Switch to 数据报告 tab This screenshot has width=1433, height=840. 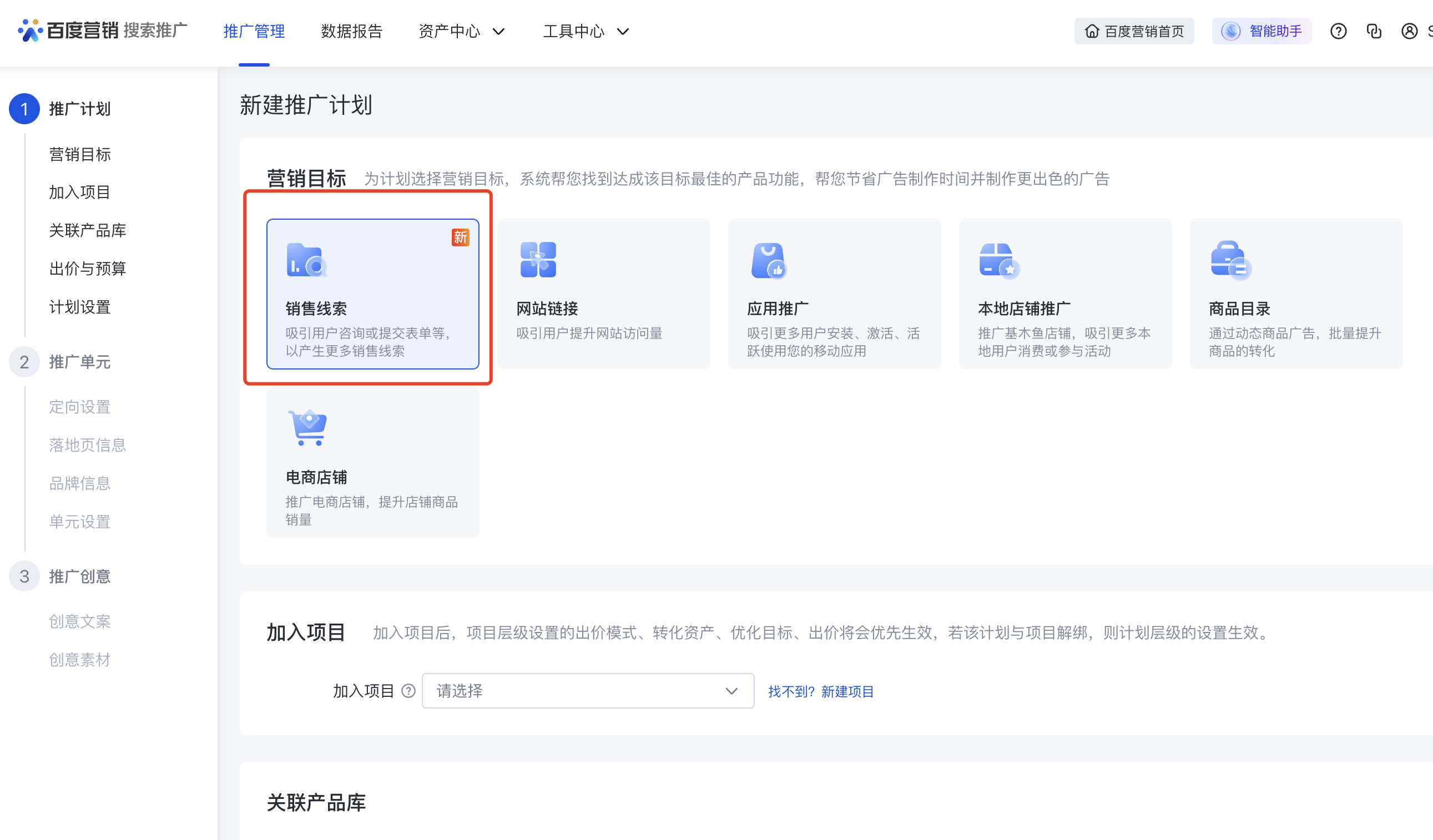[351, 31]
